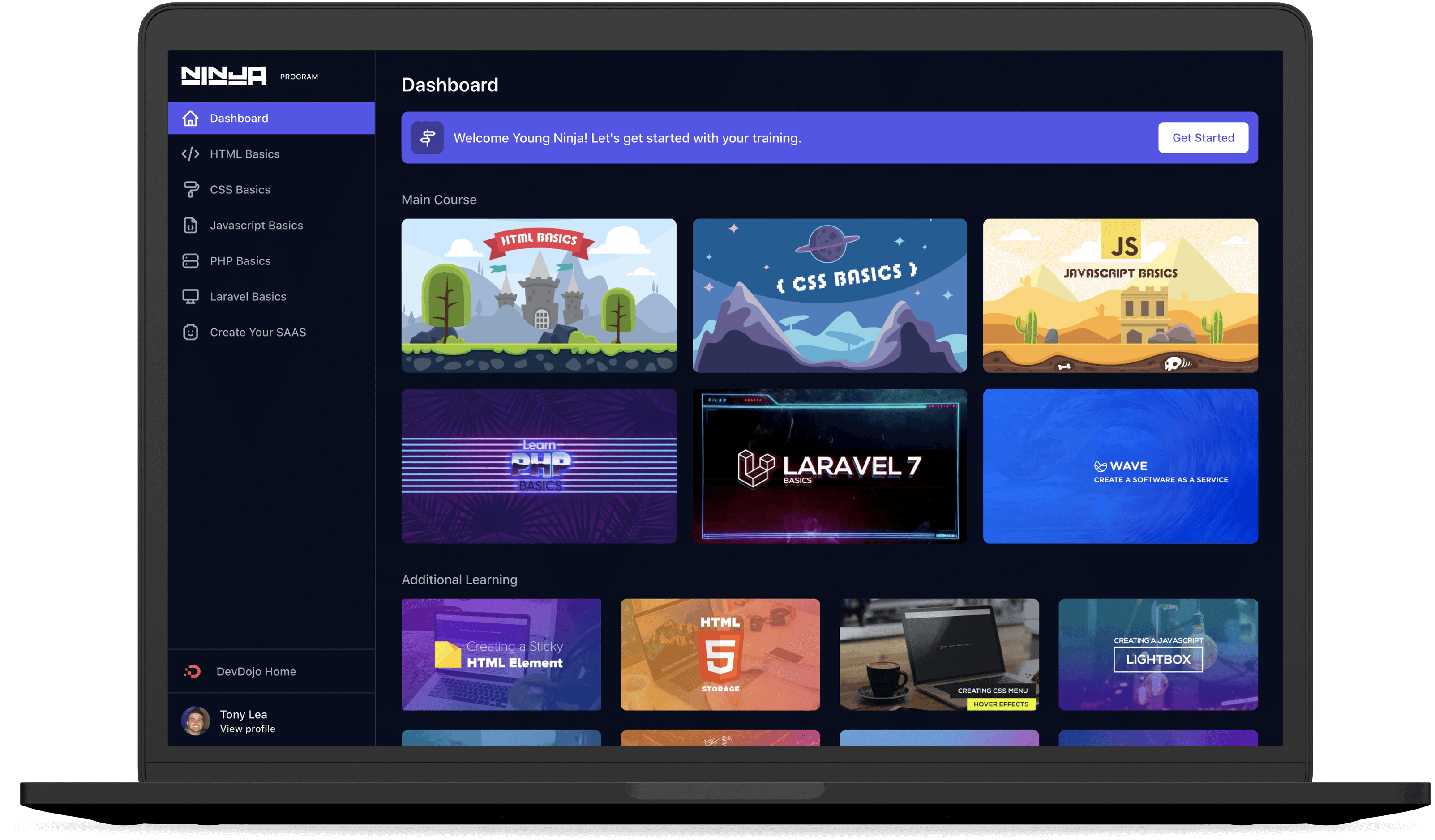Open the Dashboard menu item
Image resolution: width=1435 pixels, height=840 pixels.
(x=271, y=119)
